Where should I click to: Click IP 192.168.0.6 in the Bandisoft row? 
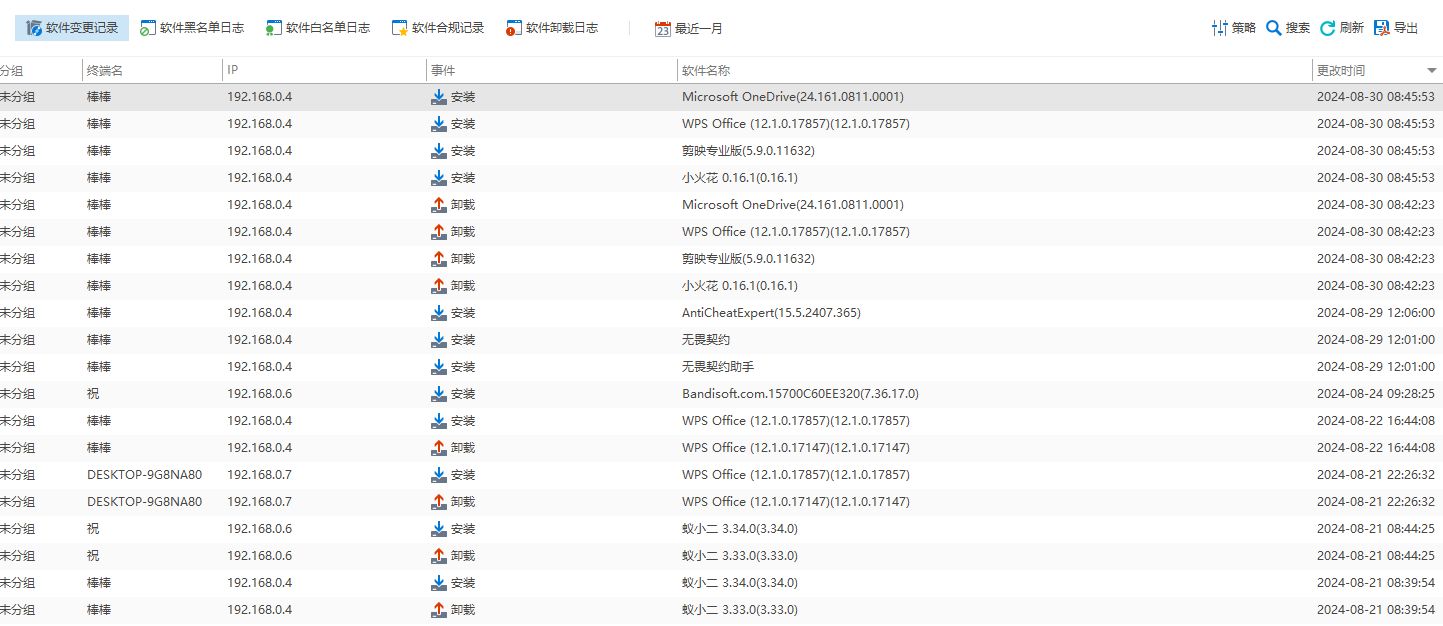coord(260,394)
